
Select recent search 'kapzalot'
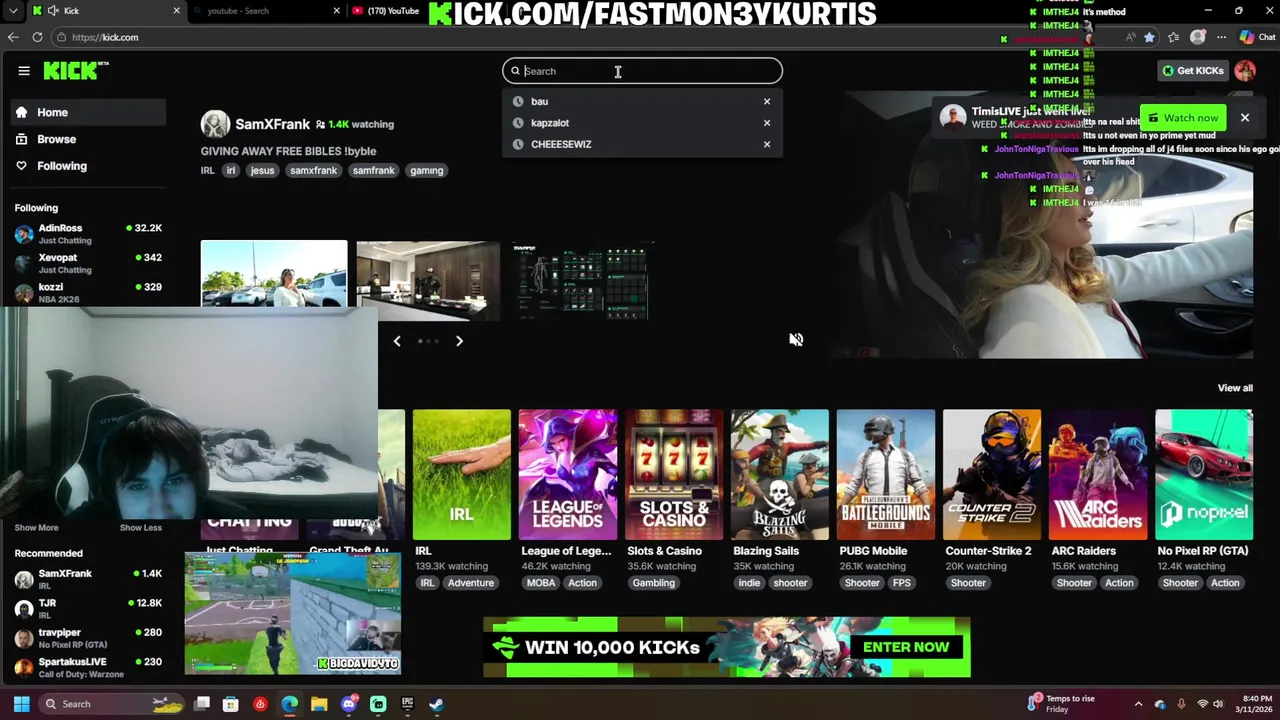pyautogui.click(x=549, y=123)
